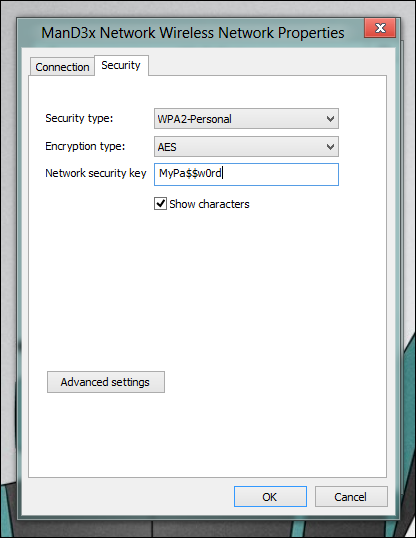The image size is (416, 538).
Task: Click the Security type label
Action: pyautogui.click(x=79, y=118)
